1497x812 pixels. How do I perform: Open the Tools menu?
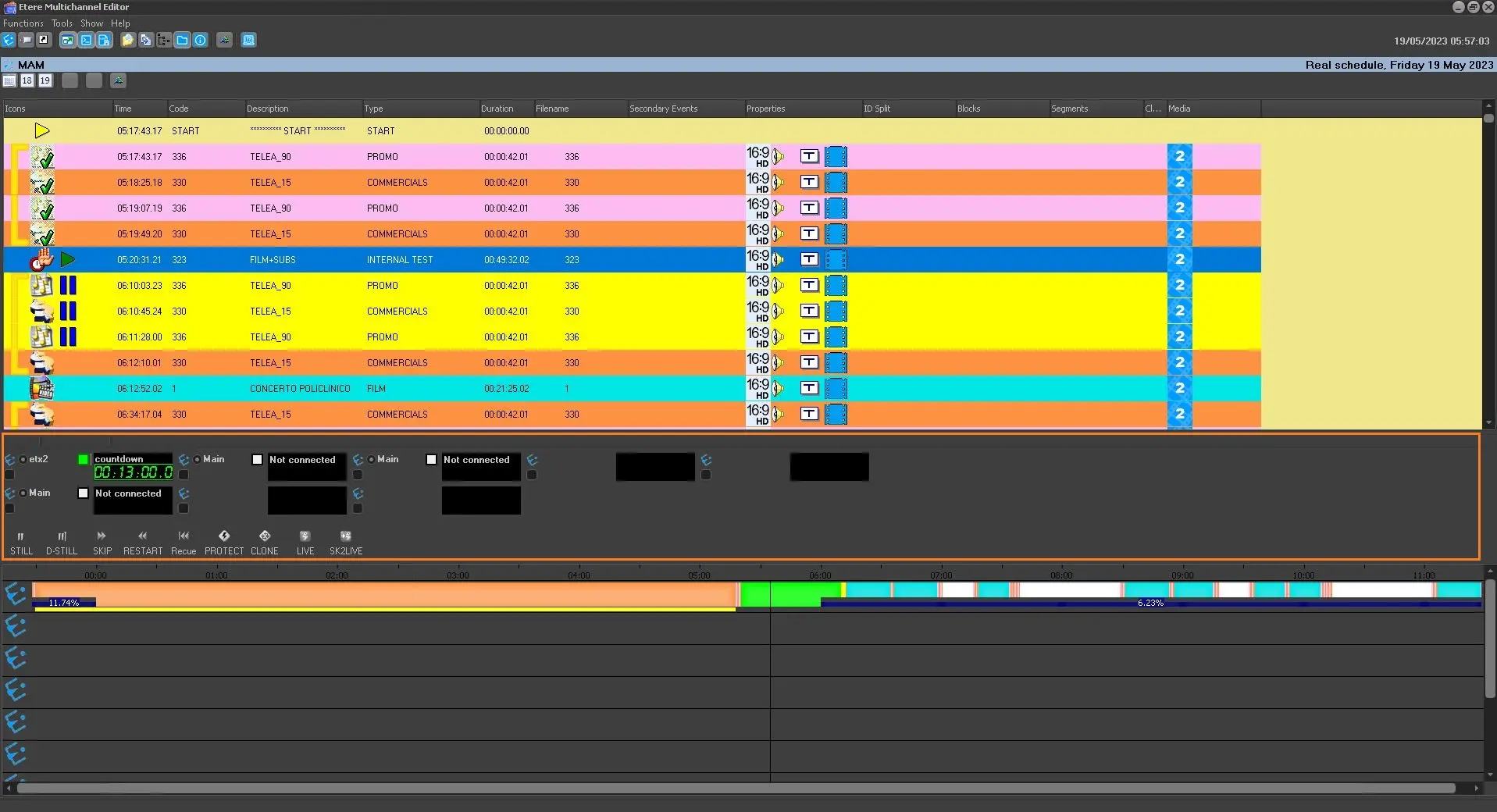[x=62, y=23]
